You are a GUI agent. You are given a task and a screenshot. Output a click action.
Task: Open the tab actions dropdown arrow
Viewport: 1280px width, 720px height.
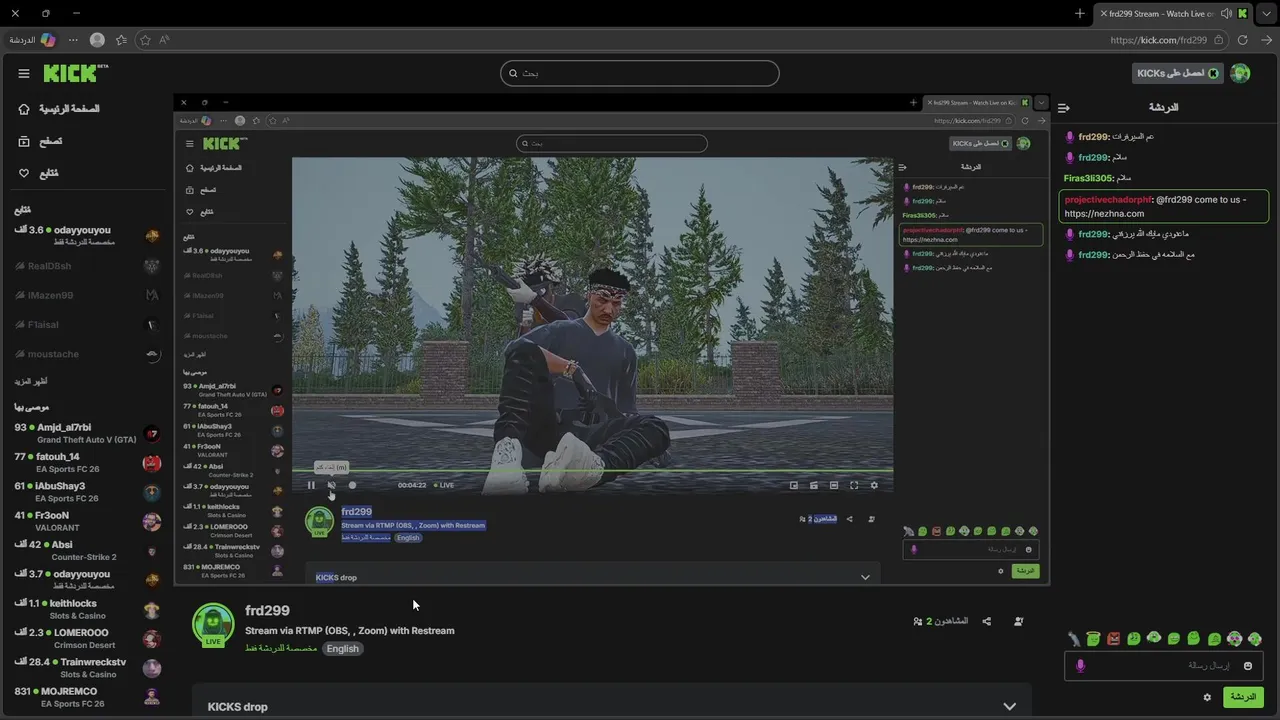[x=1265, y=13]
